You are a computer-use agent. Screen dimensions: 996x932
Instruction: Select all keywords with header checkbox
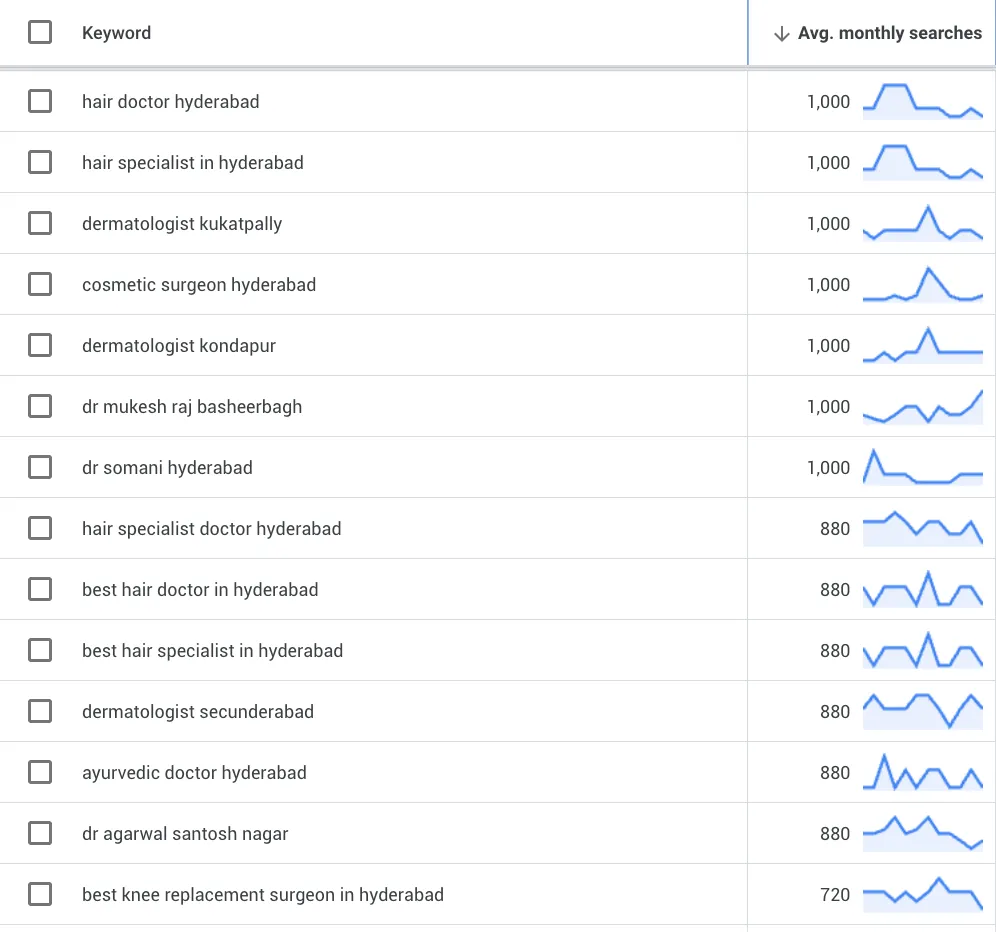(x=40, y=33)
